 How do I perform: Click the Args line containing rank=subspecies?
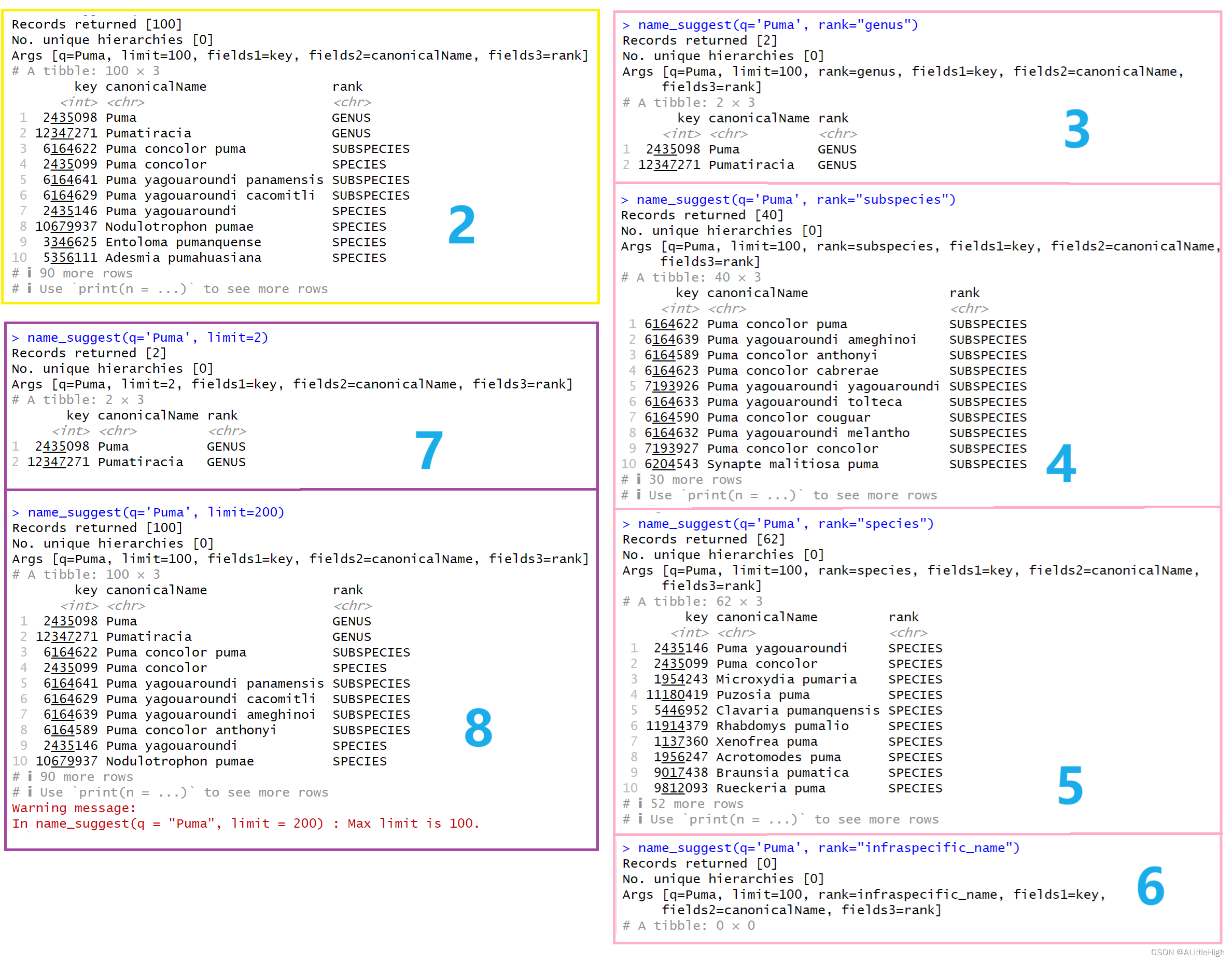[921, 255]
